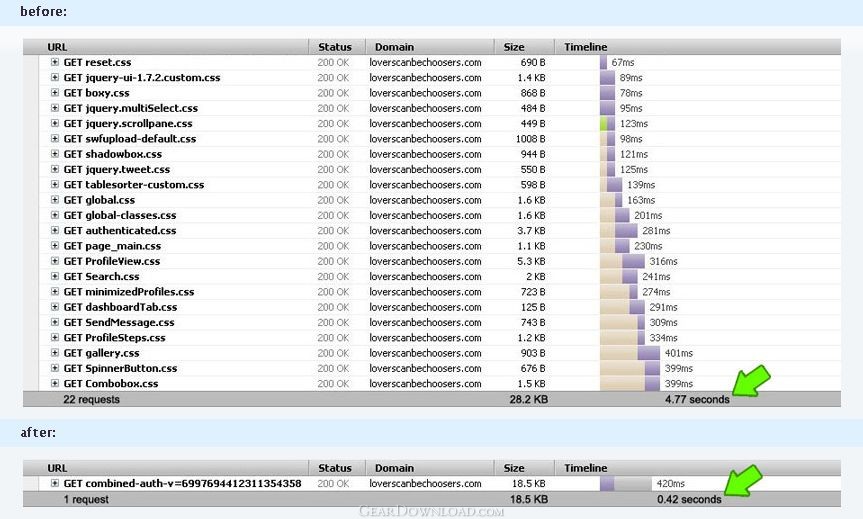Click the 18.5 KB total in after summary
The height and width of the screenshot is (519, 863).
[528, 500]
